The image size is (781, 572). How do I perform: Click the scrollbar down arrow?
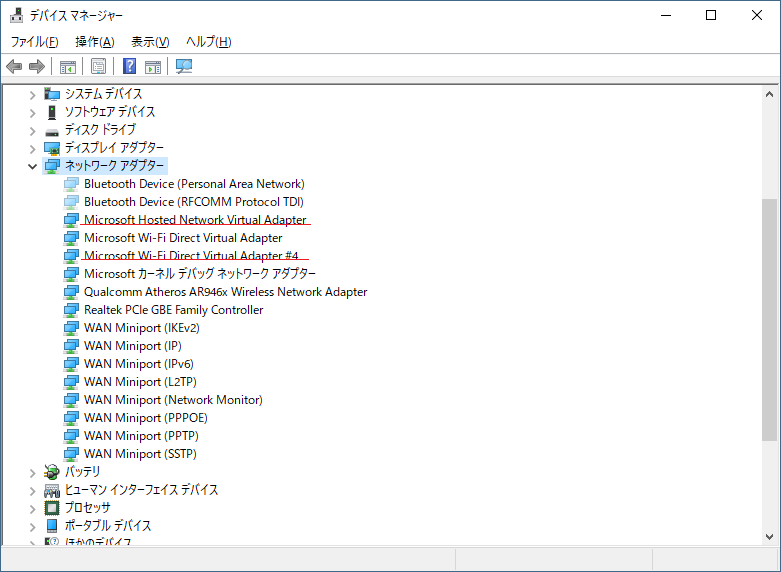coord(769,537)
